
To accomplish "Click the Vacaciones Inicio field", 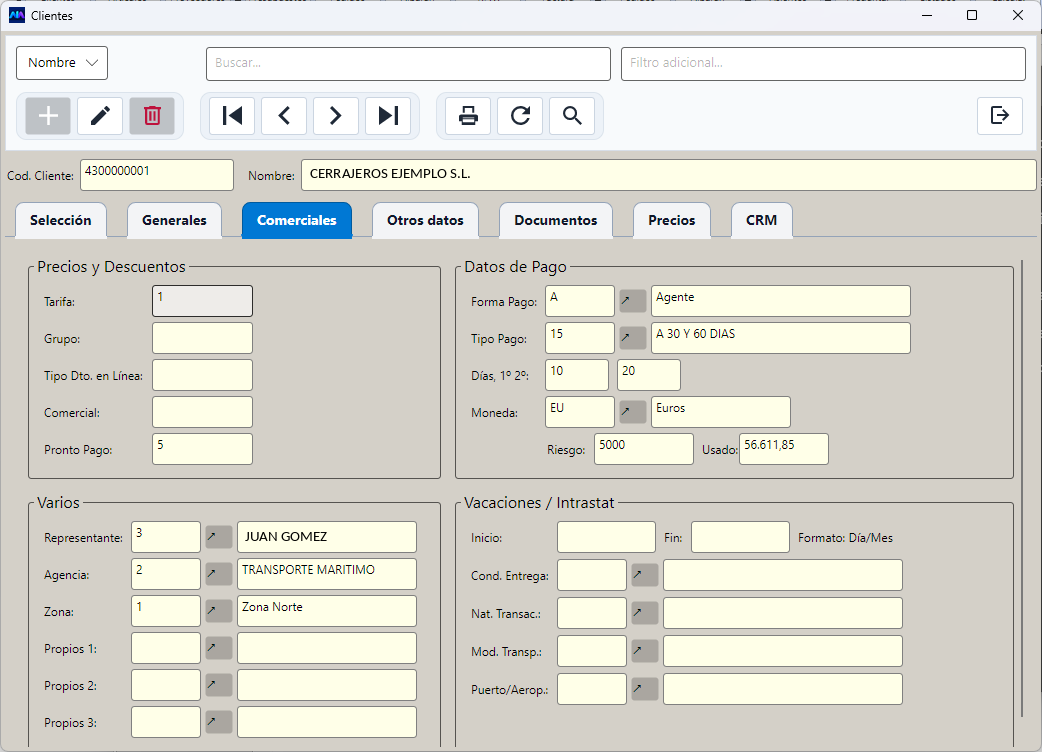I will click(x=606, y=537).
